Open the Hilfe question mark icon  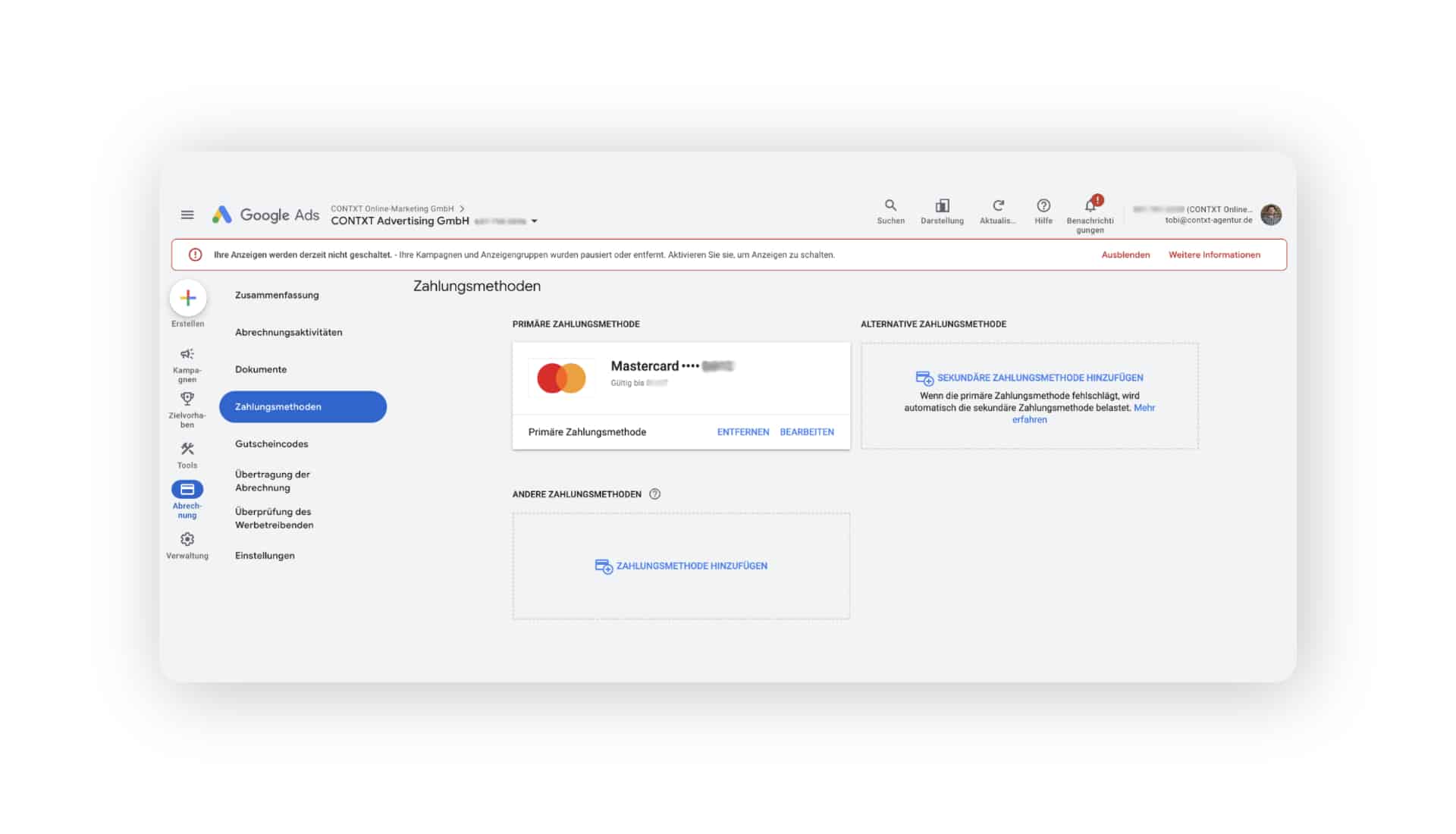1043,205
